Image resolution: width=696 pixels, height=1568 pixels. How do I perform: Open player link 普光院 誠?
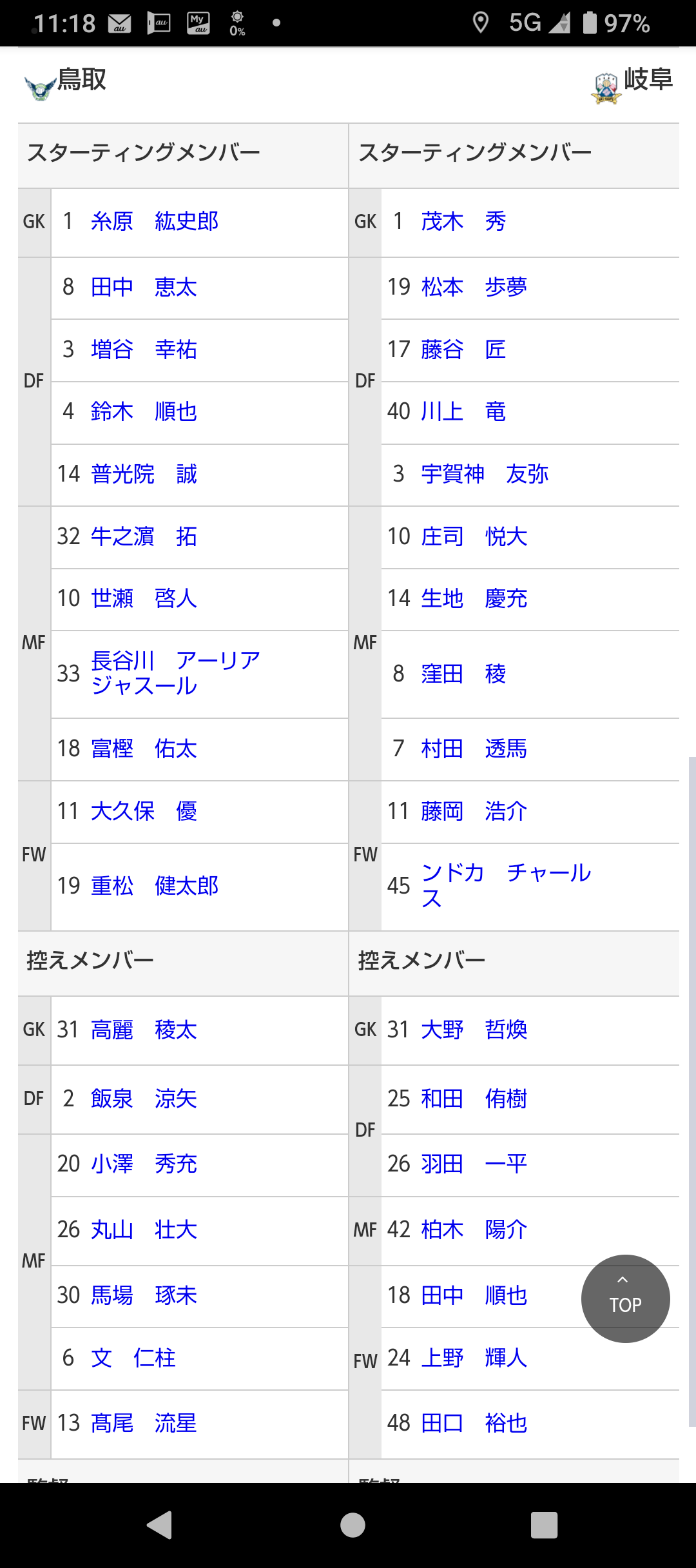(144, 475)
